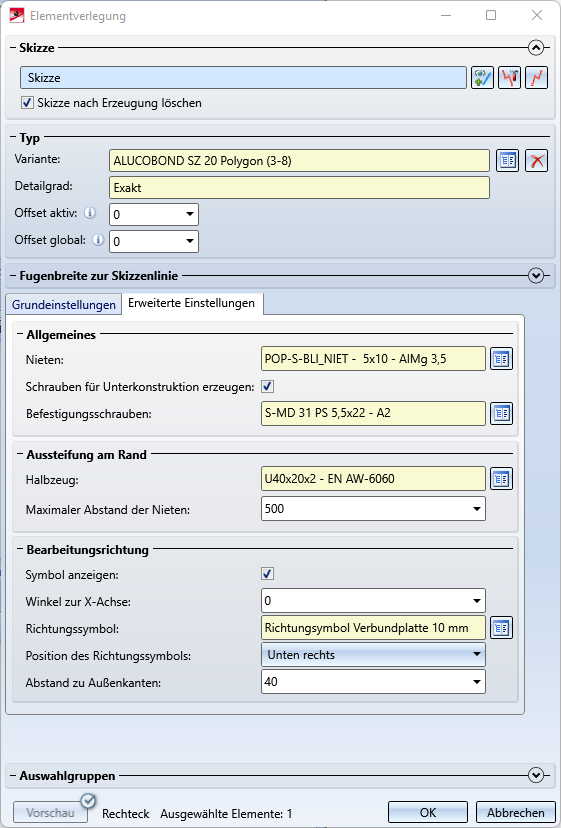The image size is (561, 828).
Task: Click the select sketch icon next to Skizze field
Action: tap(482, 78)
